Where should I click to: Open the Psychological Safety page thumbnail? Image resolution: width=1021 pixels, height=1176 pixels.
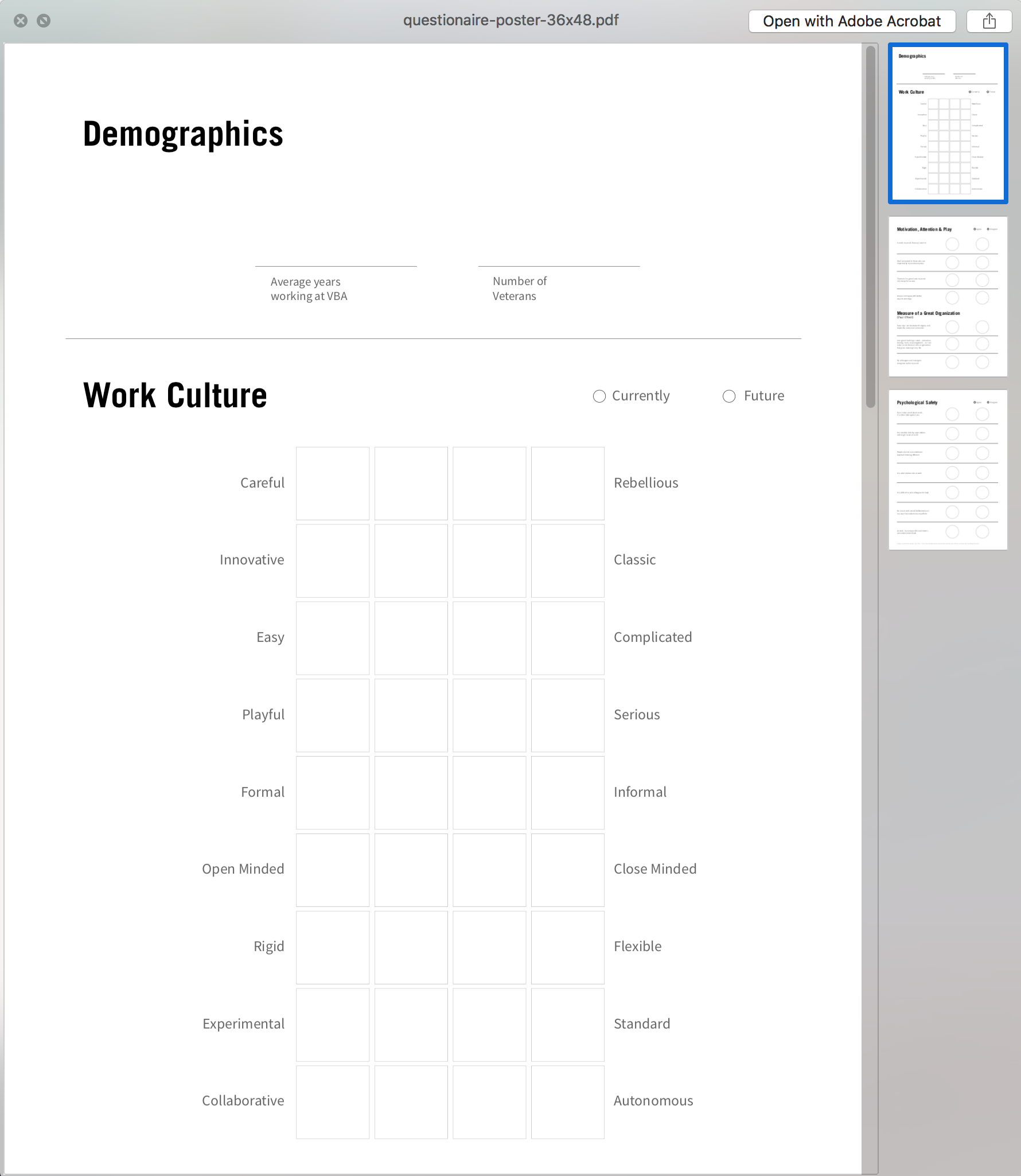948,470
